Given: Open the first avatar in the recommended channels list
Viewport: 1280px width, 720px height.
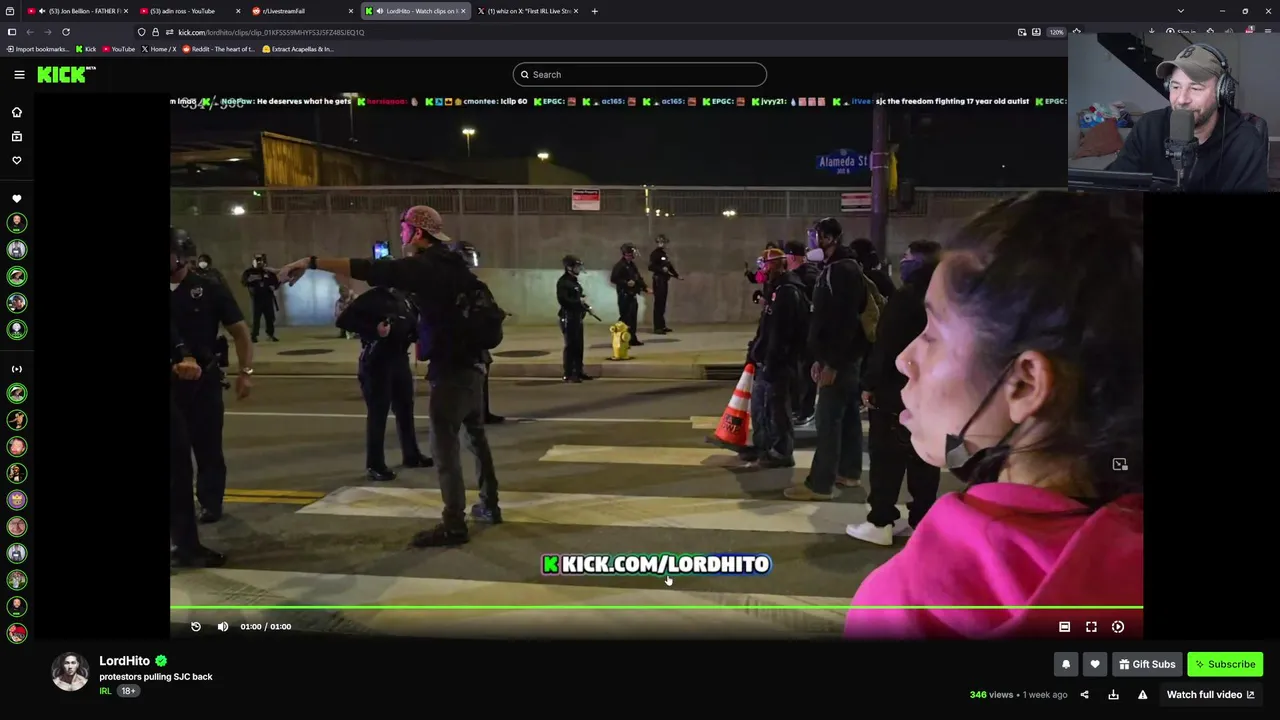Looking at the screenshot, I should point(16,394).
